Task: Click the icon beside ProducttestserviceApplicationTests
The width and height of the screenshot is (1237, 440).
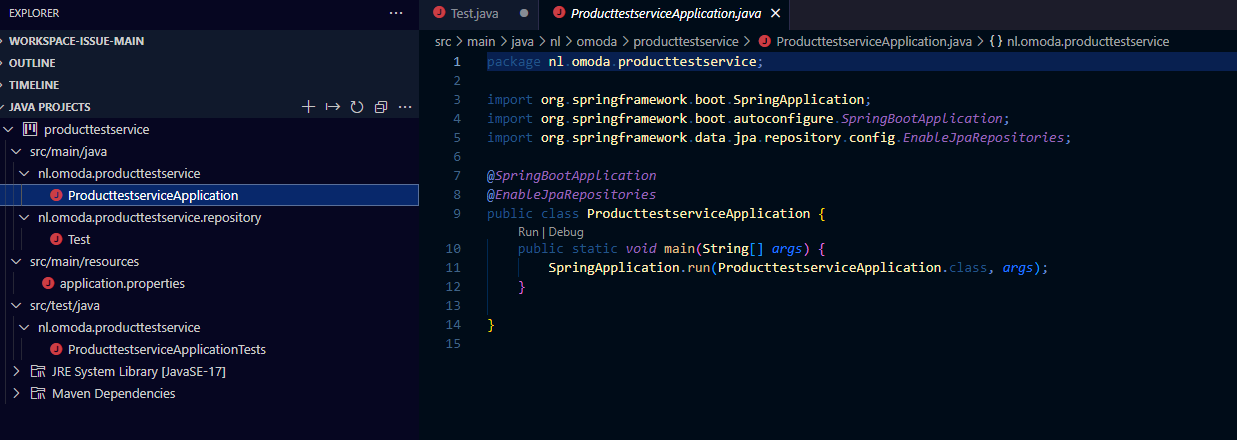Action: pos(56,349)
